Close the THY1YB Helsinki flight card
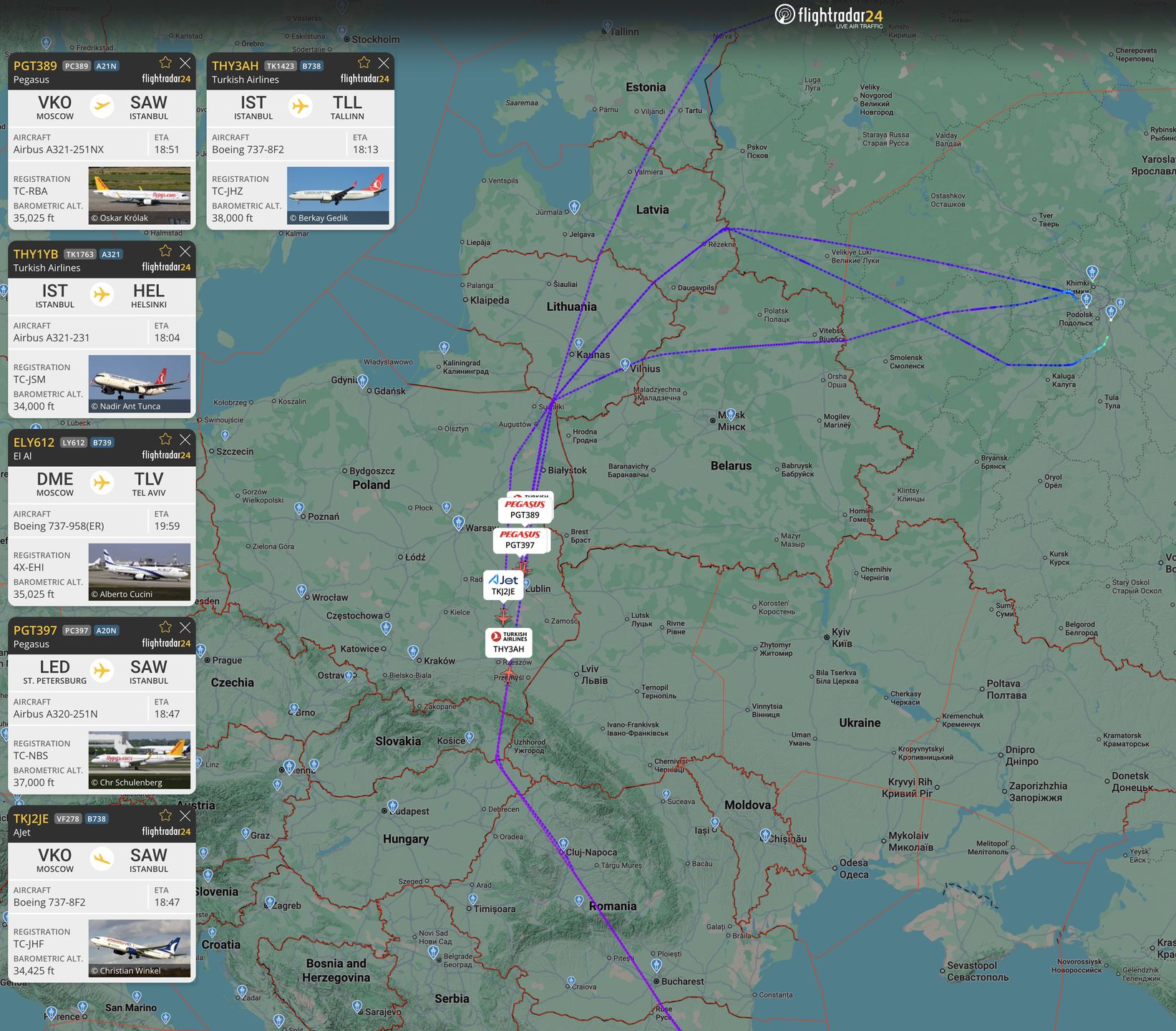The width and height of the screenshot is (1176, 1031). (x=185, y=251)
